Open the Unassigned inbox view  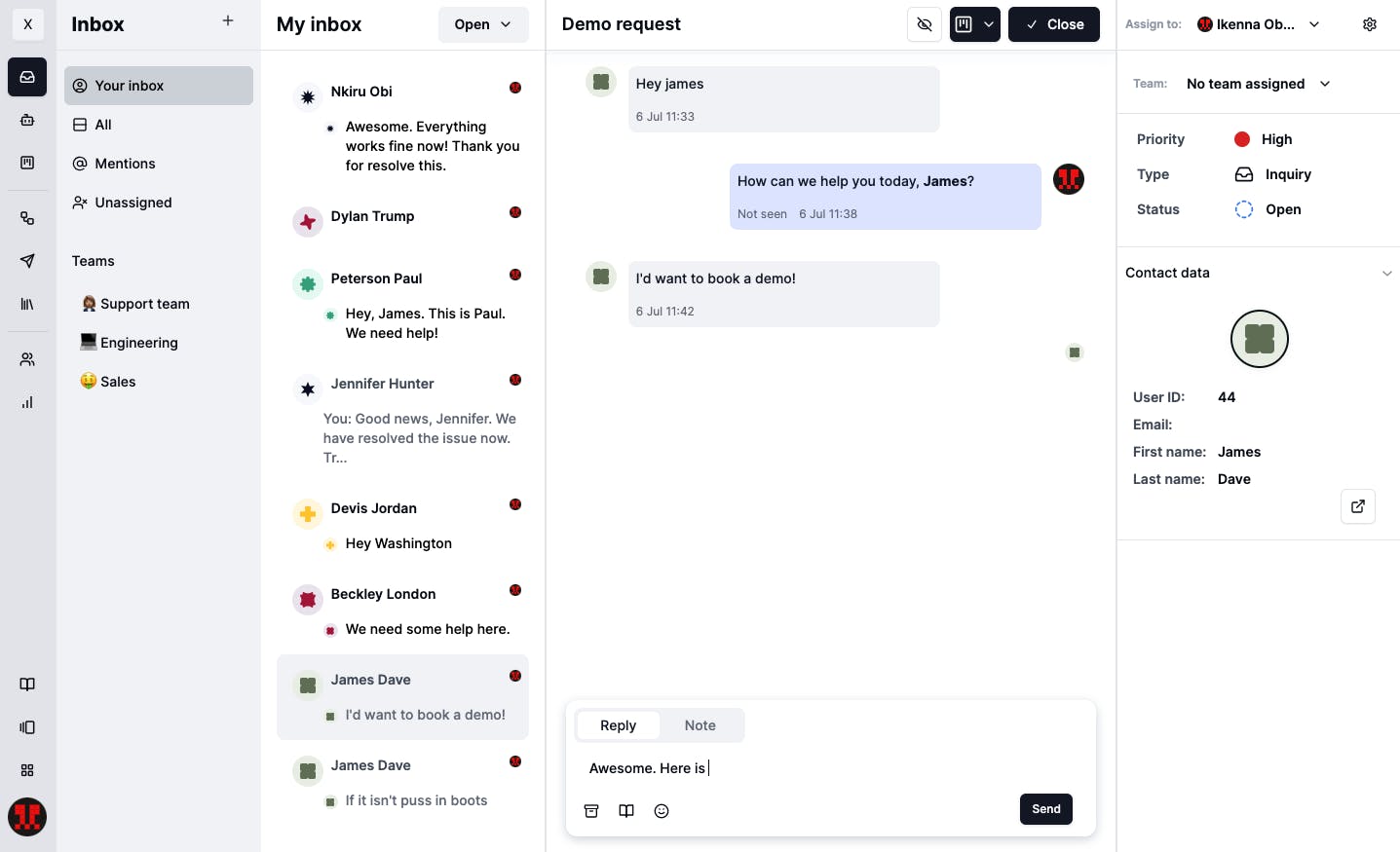[x=133, y=203]
